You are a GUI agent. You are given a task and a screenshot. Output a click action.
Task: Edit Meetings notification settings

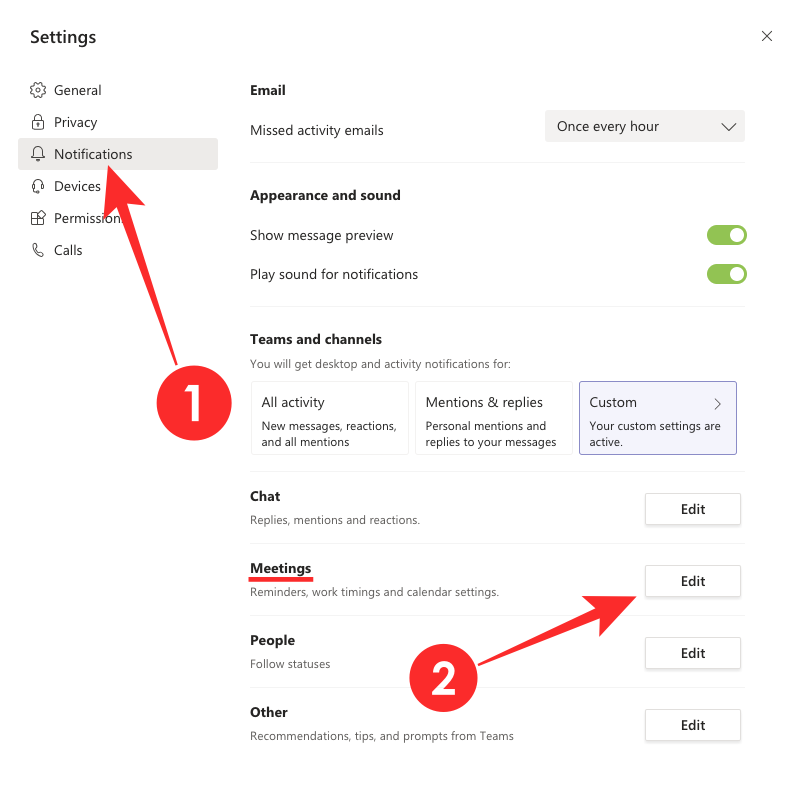click(693, 581)
